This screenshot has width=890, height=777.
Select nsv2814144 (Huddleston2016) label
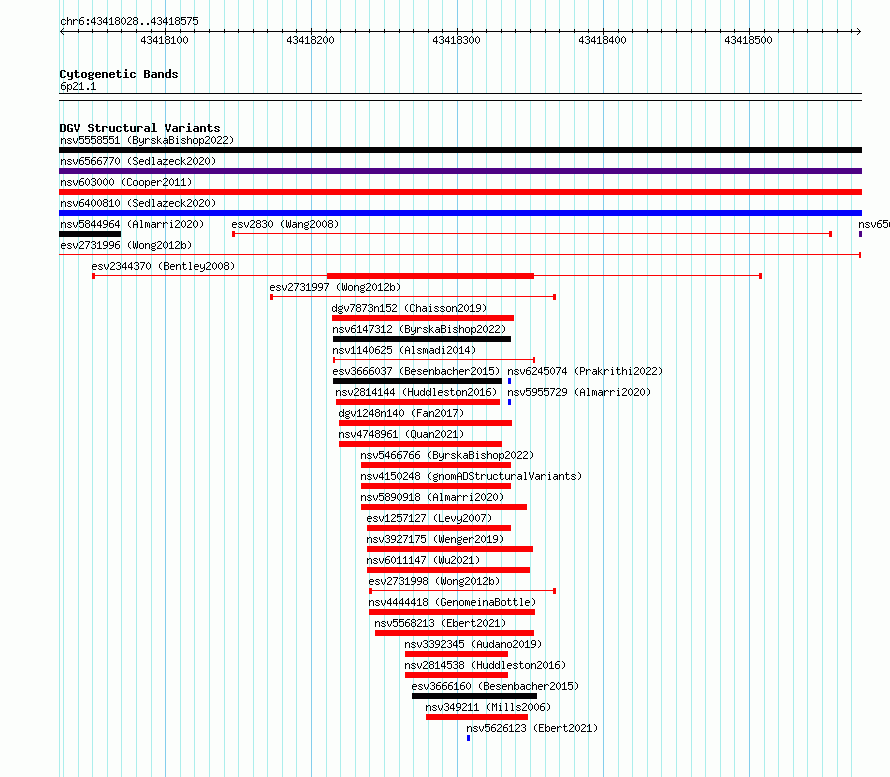point(416,392)
